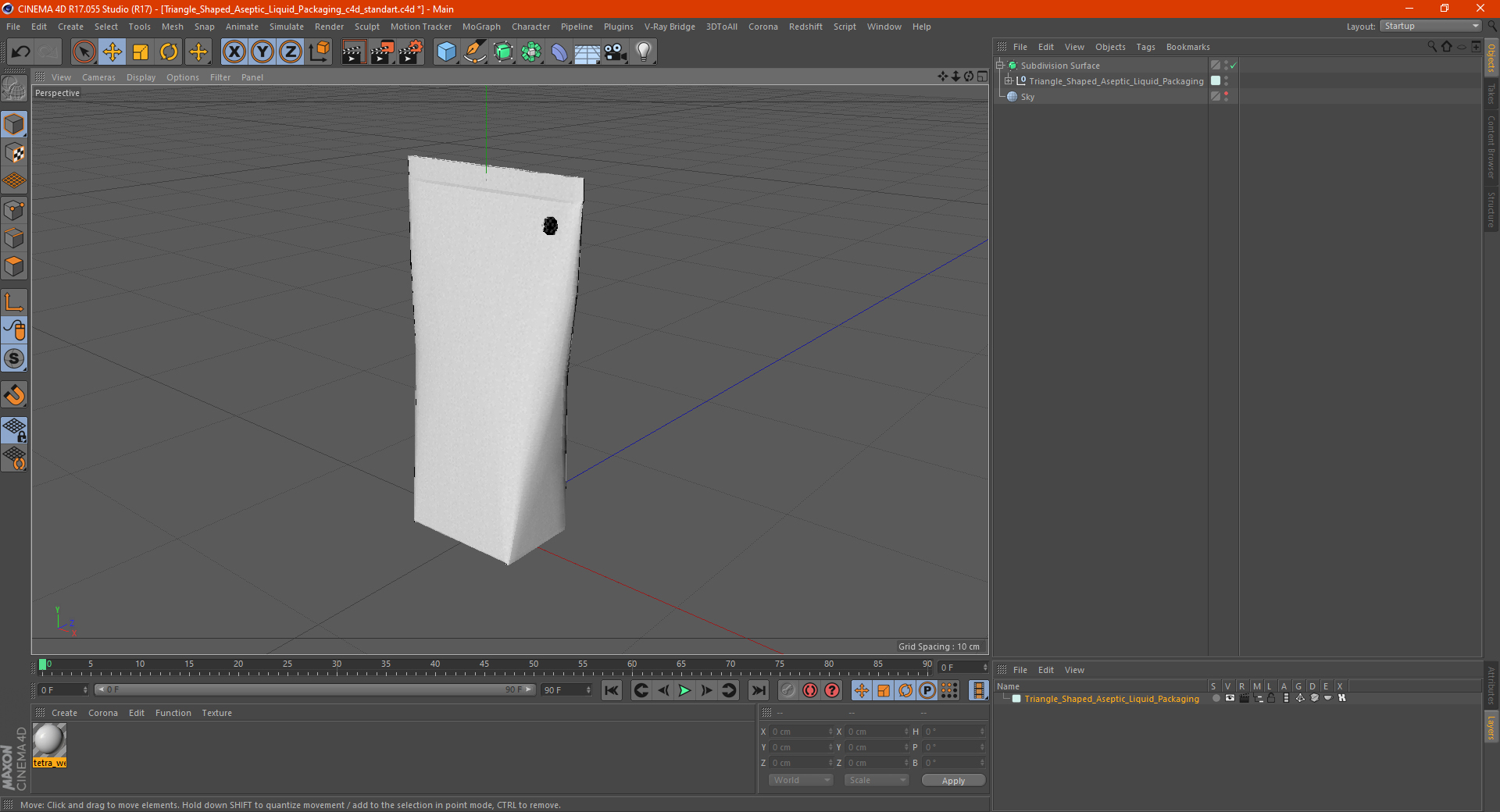Screen dimensions: 1500x812
Task: Toggle Subdivision Surface enable checkmark
Action: (x=1233, y=66)
